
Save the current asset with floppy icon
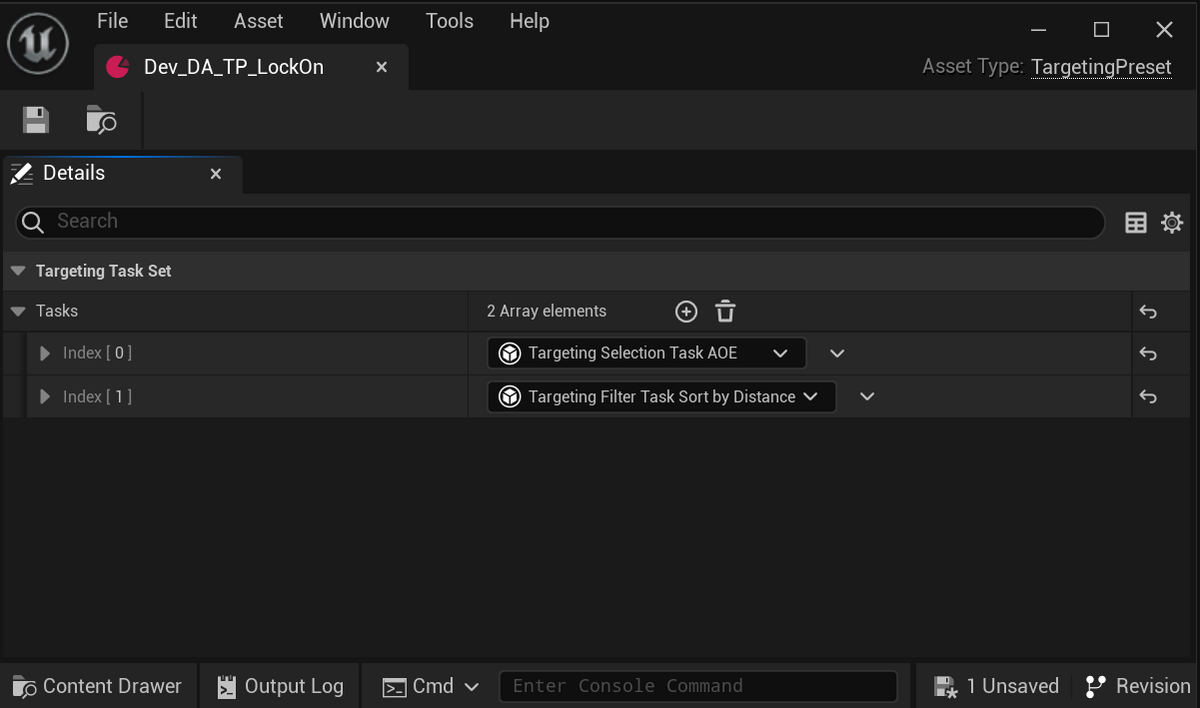coord(36,120)
